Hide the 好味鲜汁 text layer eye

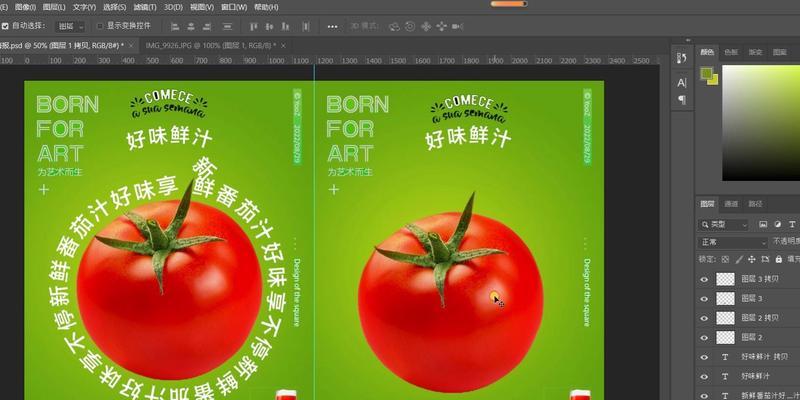click(x=705, y=377)
